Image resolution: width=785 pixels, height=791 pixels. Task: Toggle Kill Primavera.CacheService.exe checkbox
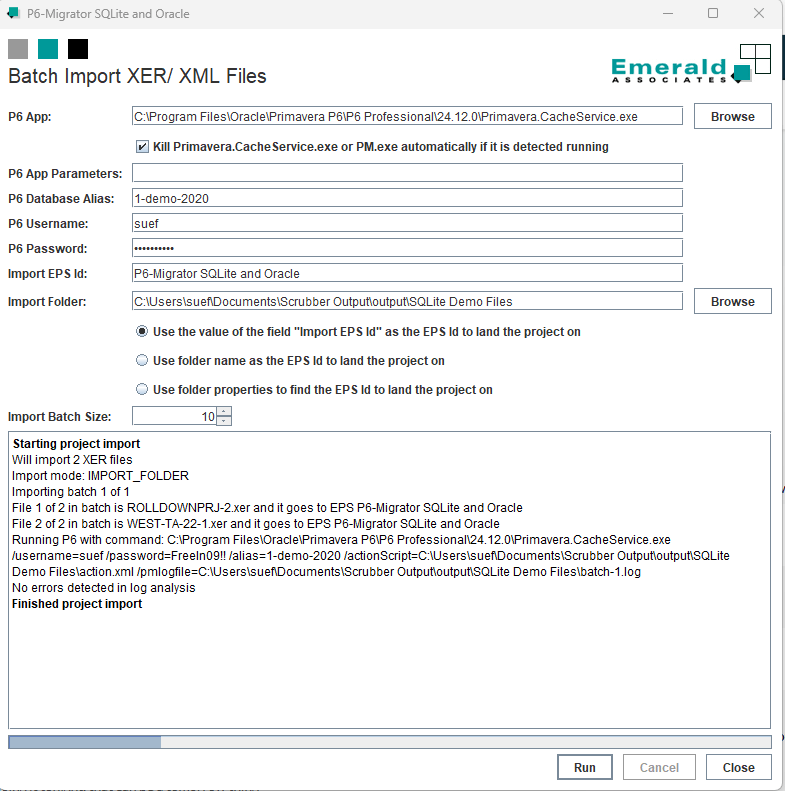coord(142,147)
